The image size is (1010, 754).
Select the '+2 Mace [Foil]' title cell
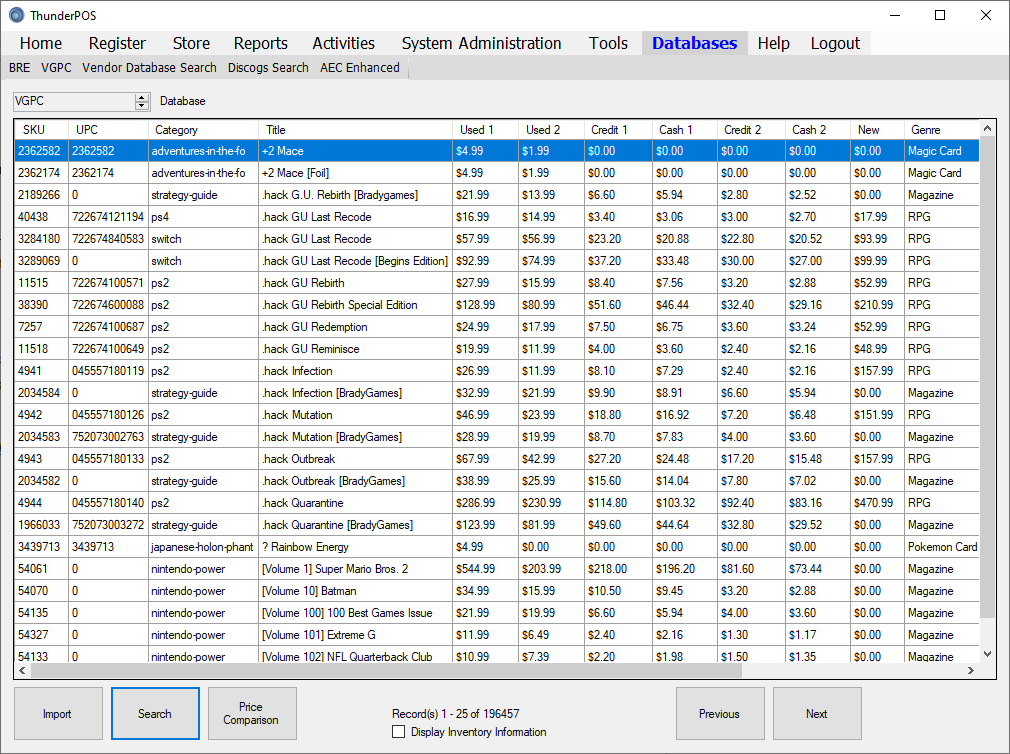click(355, 173)
